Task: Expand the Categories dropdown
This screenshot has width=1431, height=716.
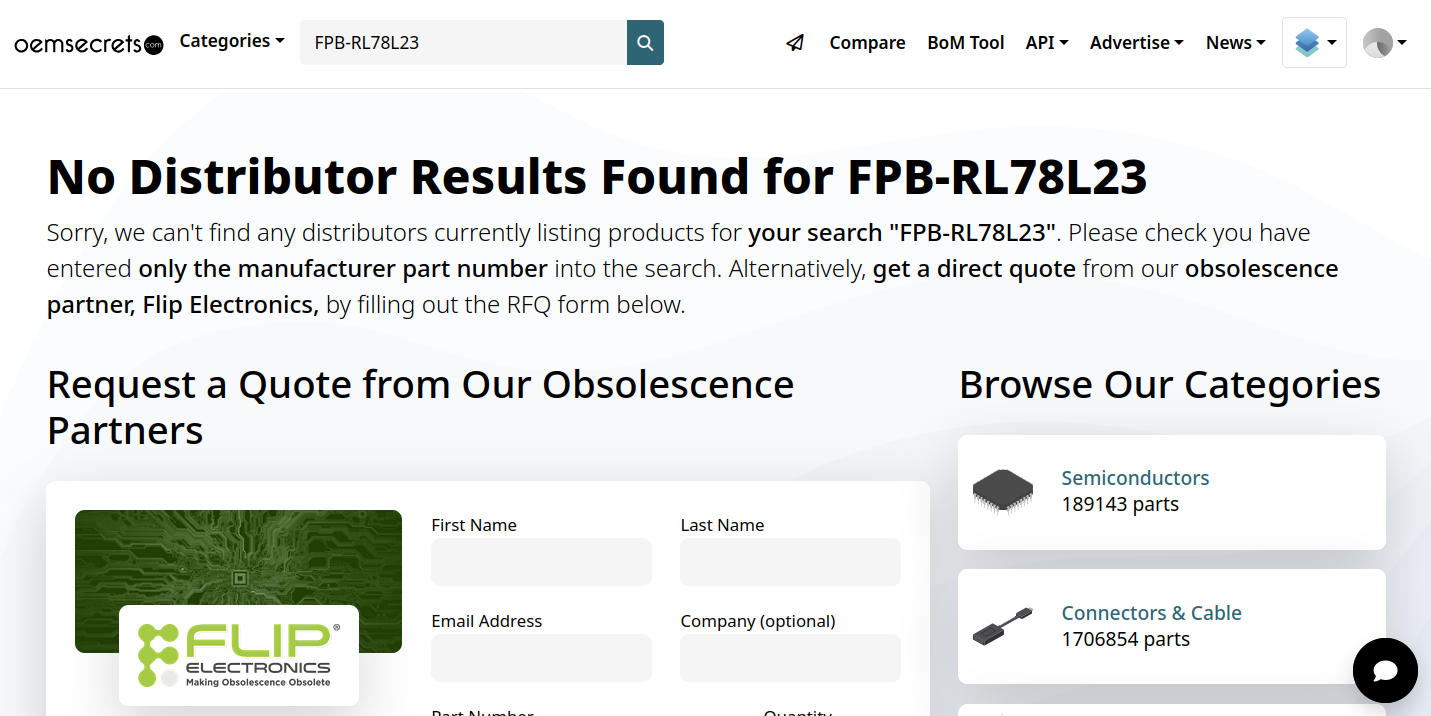Action: click(x=232, y=41)
